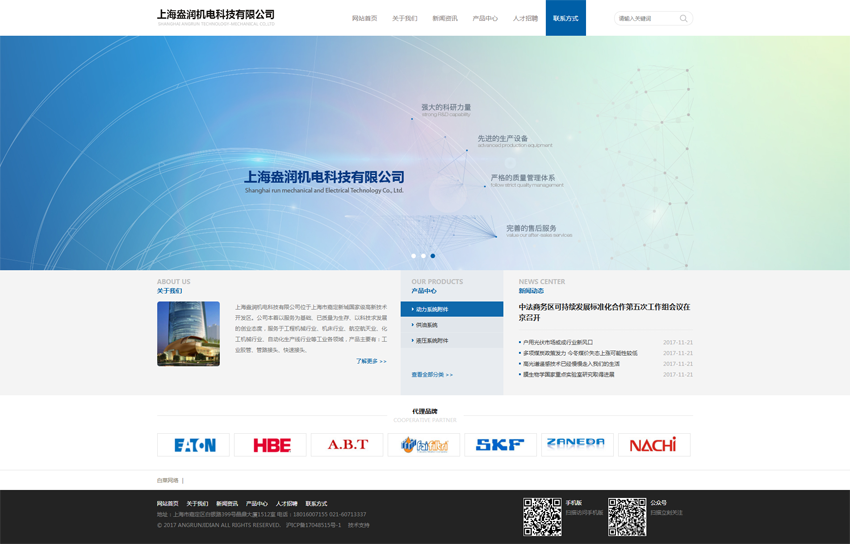Click the keyword search input field
Viewport: 850px width, 544px height.
(645, 18)
